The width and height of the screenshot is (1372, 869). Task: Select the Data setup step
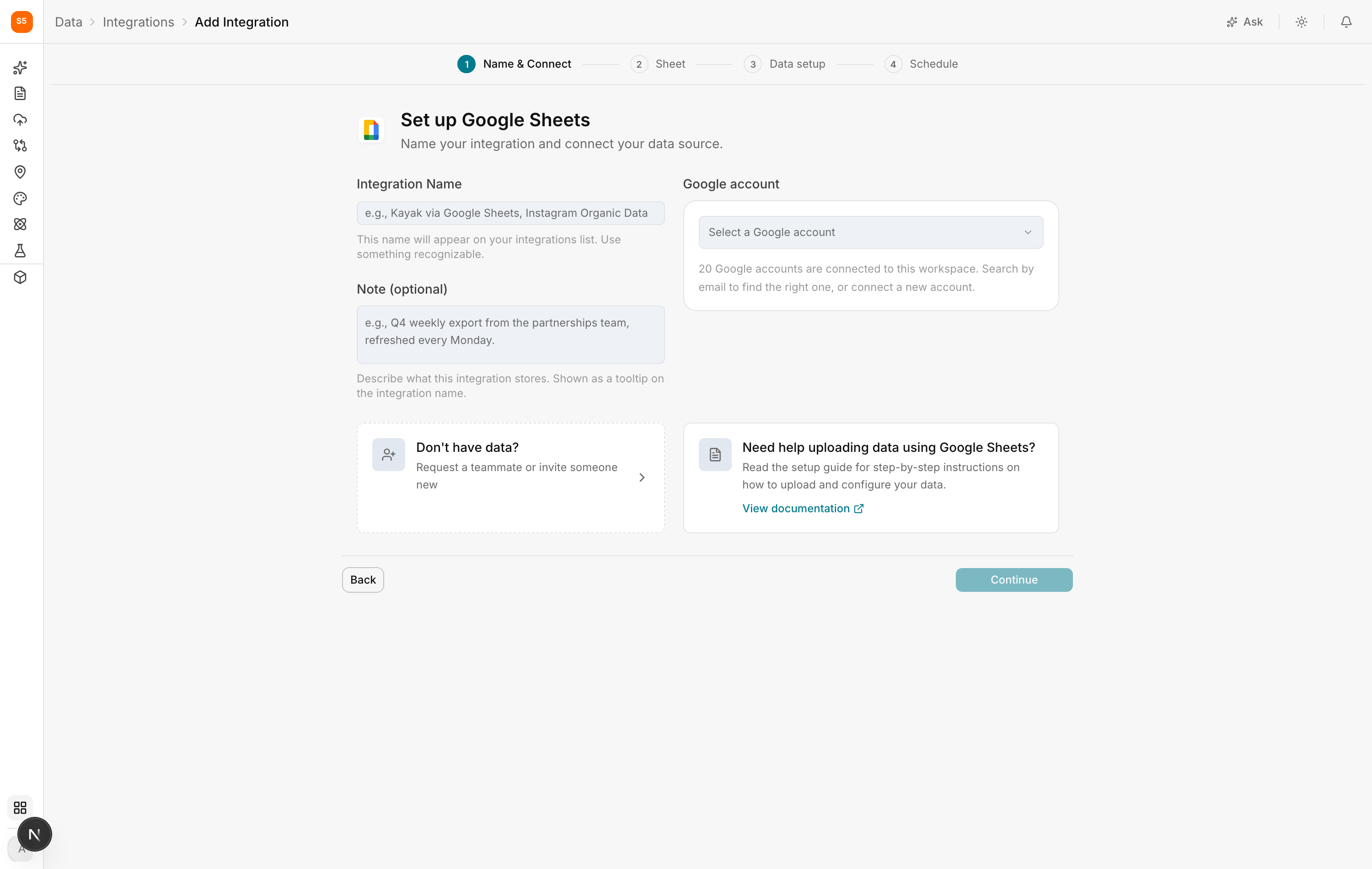[785, 64]
